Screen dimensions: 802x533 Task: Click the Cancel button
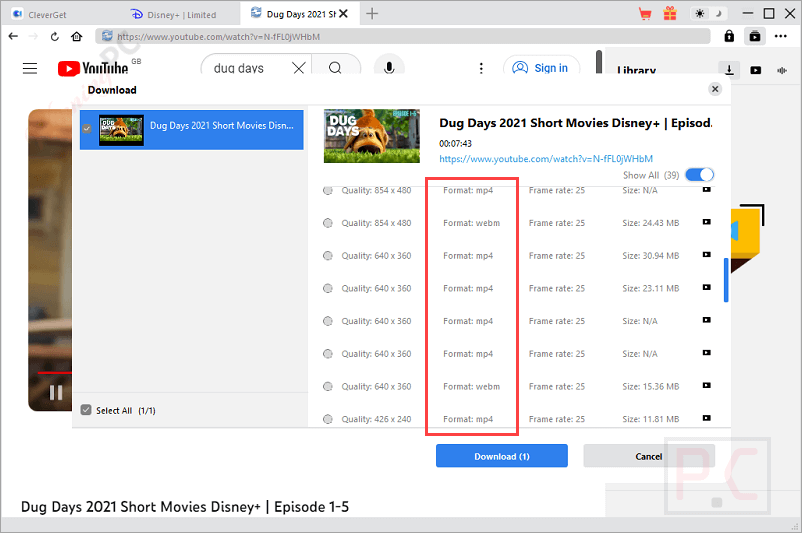648,456
